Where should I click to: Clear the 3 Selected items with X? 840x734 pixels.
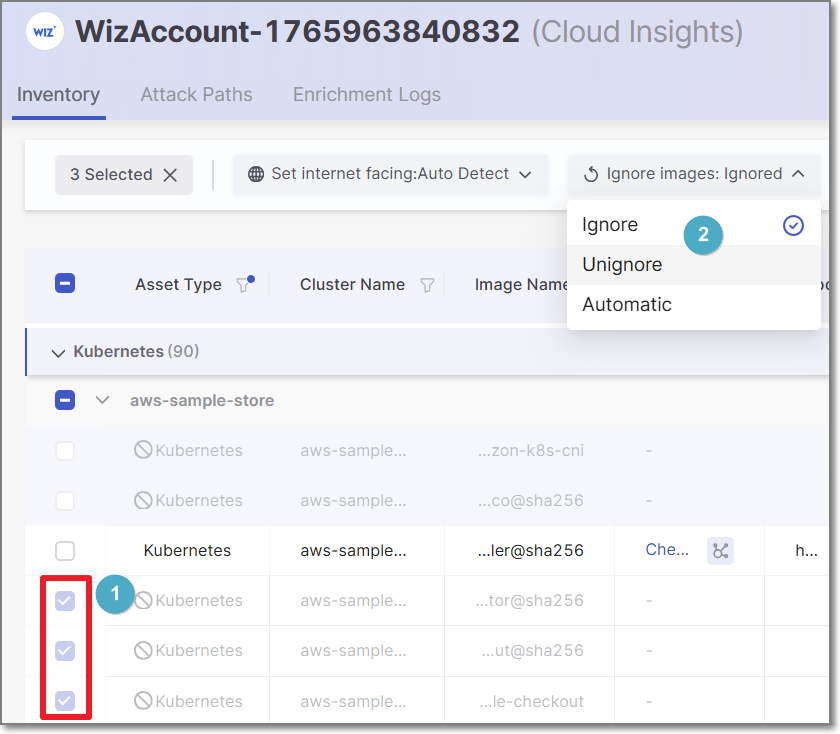[x=170, y=175]
